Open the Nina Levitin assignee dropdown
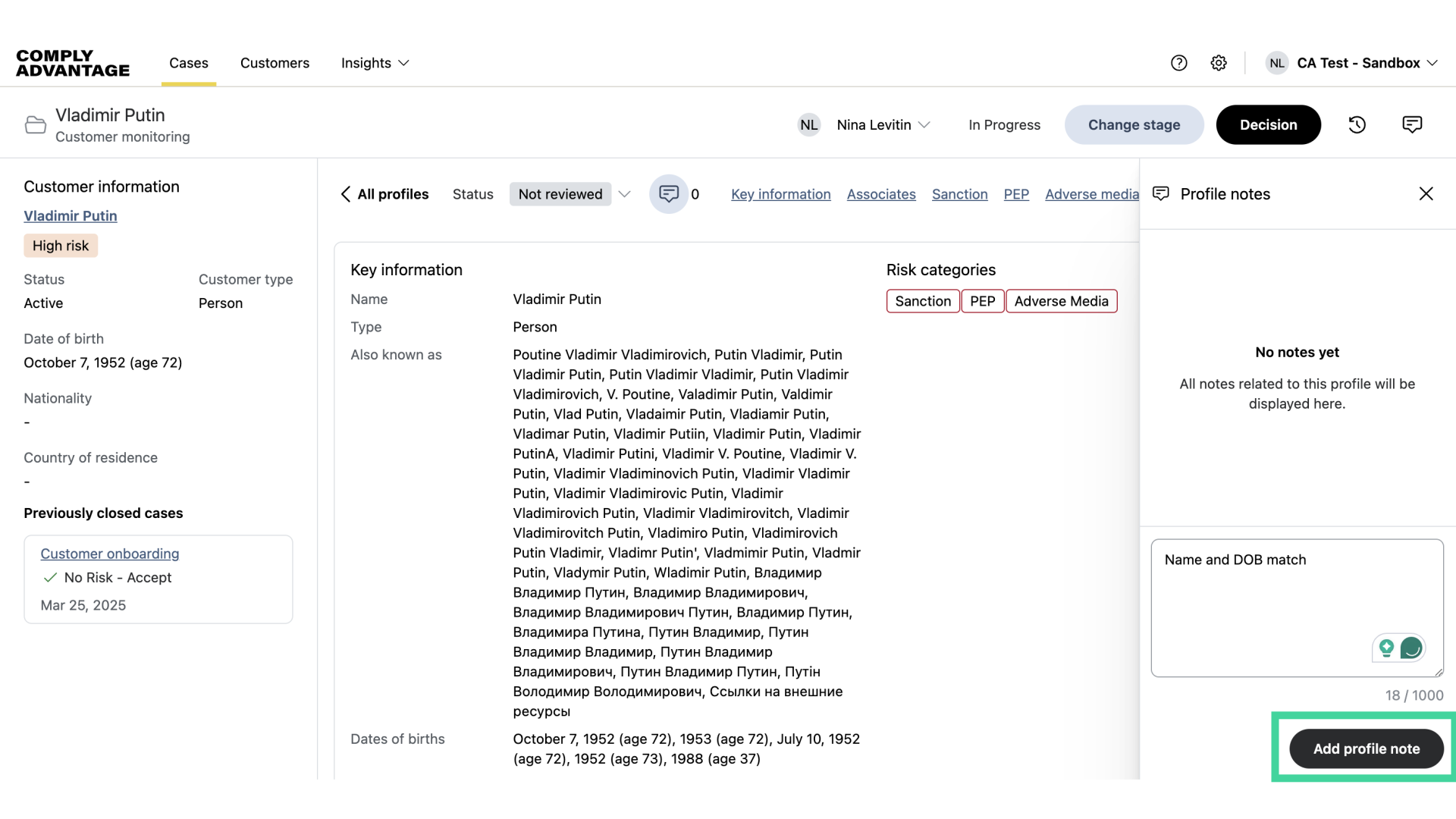The width and height of the screenshot is (1456, 819). click(x=883, y=124)
